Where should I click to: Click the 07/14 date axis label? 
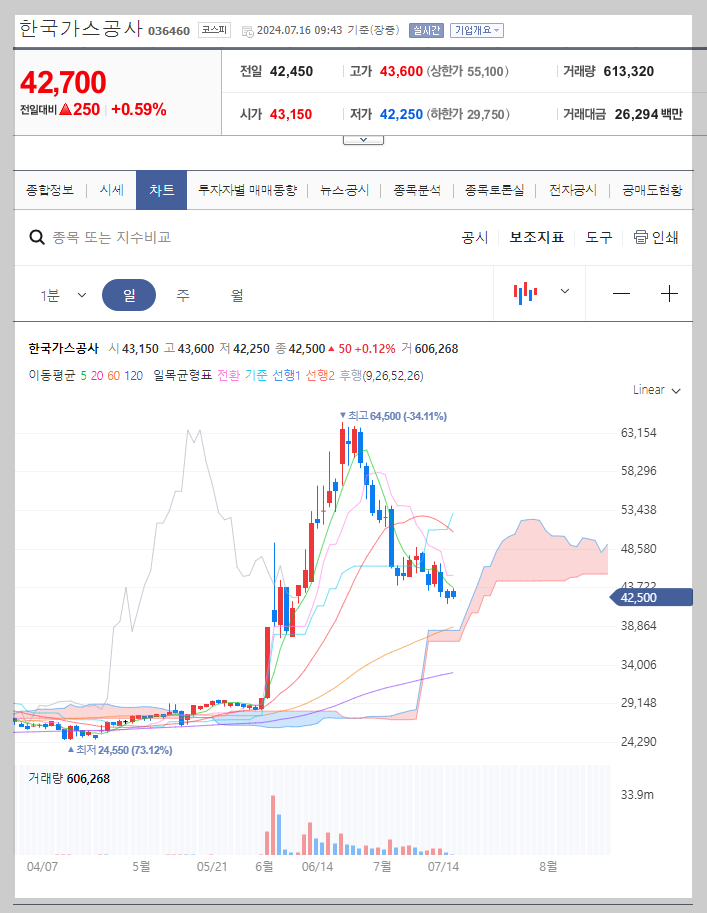[x=443, y=866]
